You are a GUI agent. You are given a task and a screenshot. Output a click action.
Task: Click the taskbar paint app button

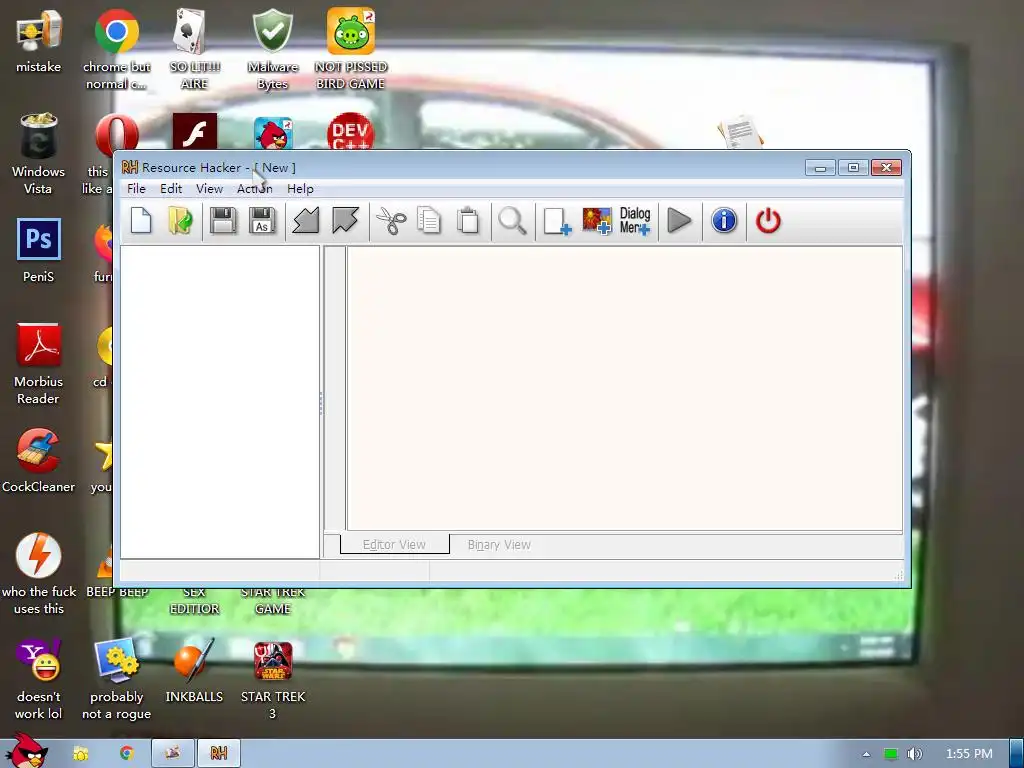(x=172, y=754)
